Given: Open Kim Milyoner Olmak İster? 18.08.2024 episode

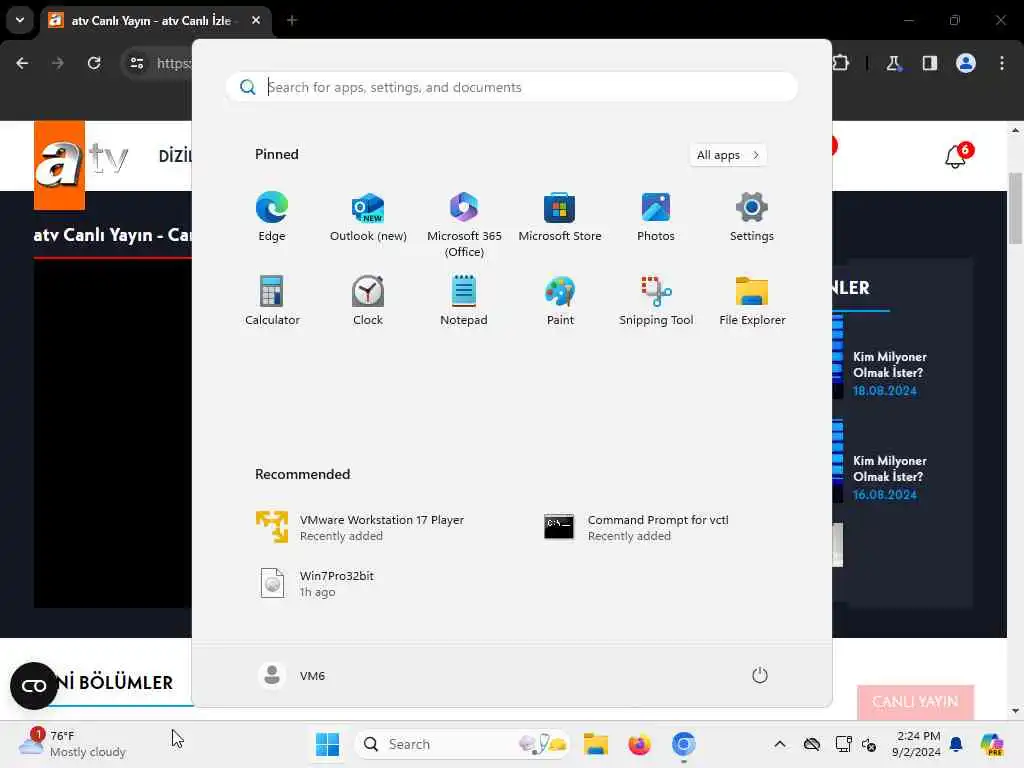Looking at the screenshot, I should [x=889, y=373].
